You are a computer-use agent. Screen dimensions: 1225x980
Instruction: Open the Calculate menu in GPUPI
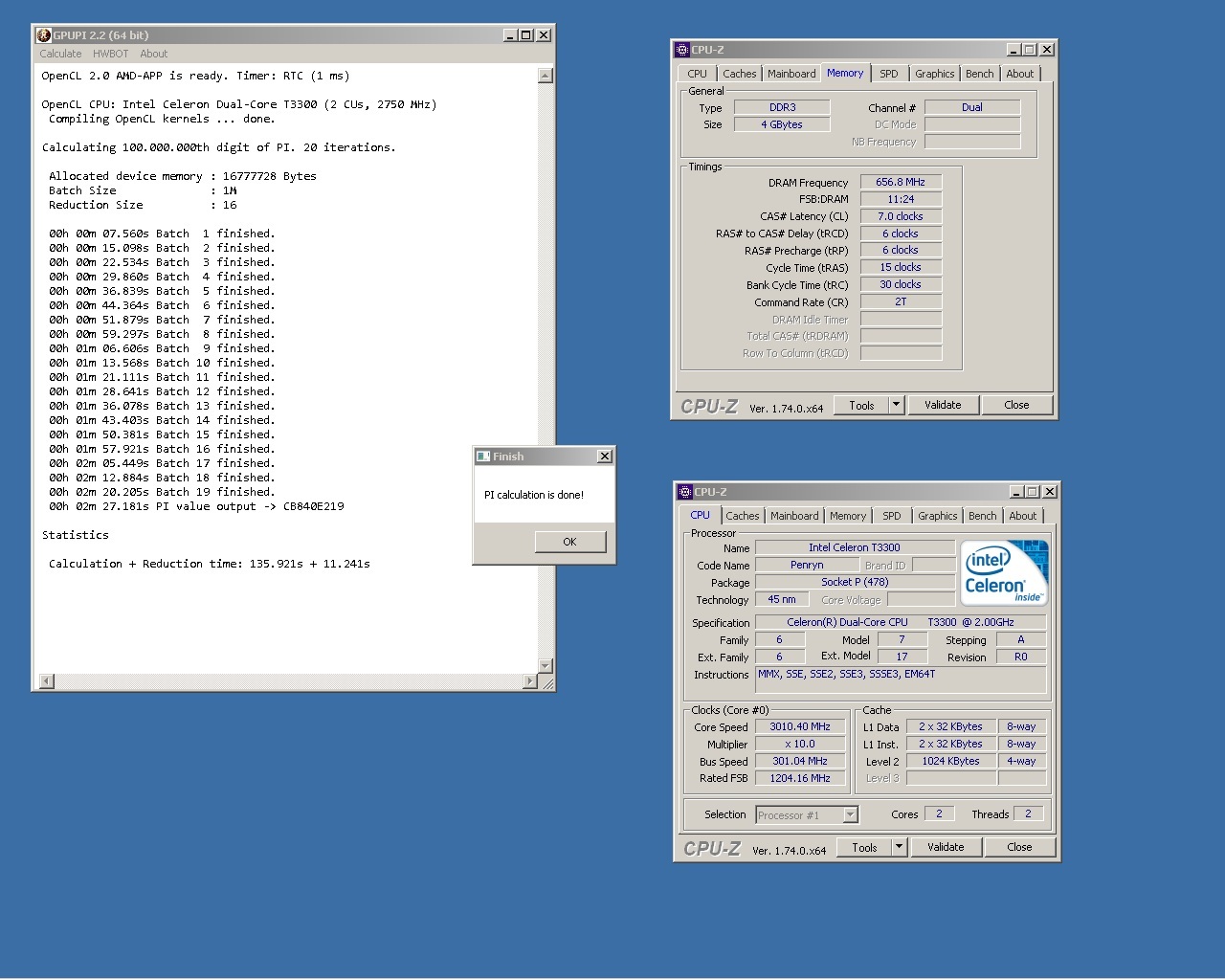pyautogui.click(x=60, y=54)
